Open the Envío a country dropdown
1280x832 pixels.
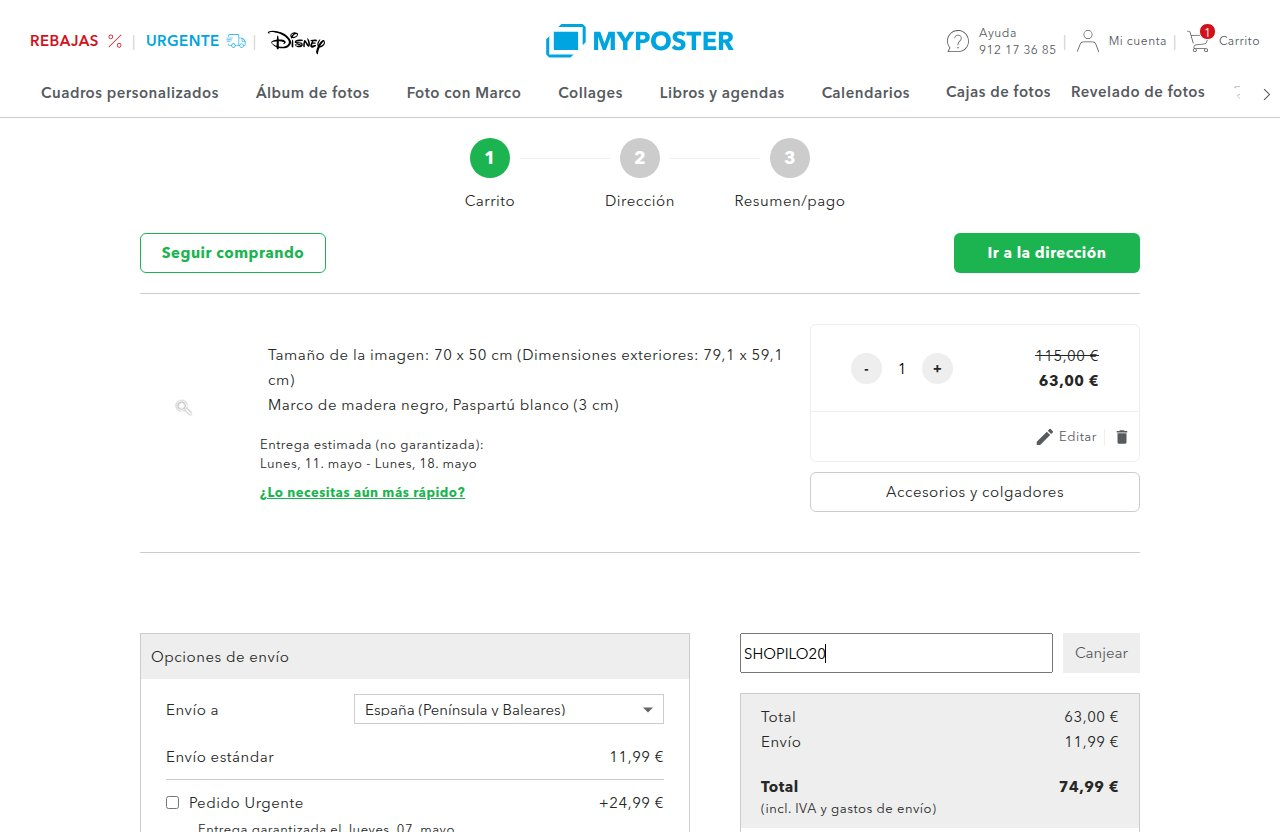coord(509,710)
